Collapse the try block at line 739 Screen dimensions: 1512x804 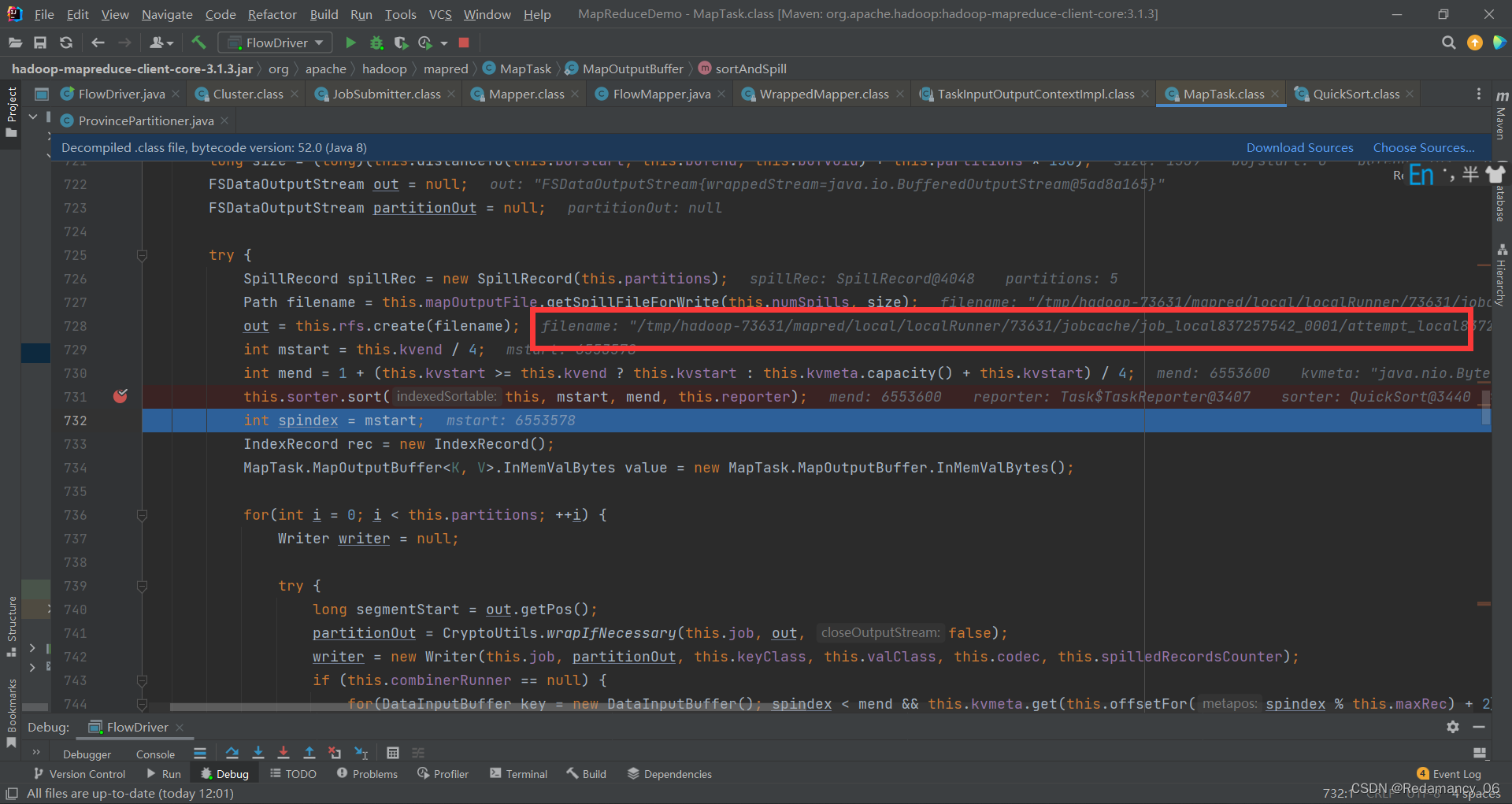142,586
